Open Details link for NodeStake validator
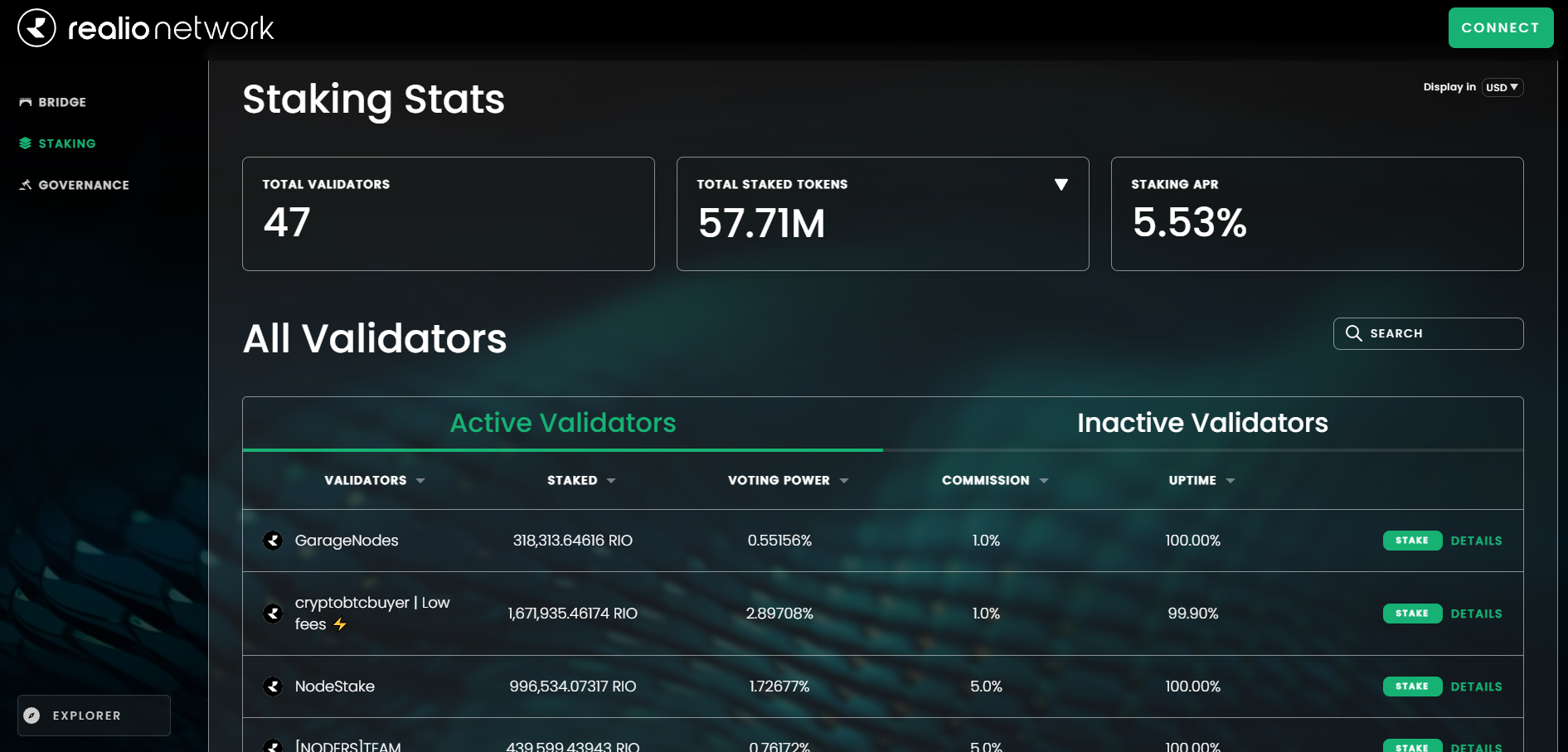The image size is (1568, 752). (x=1476, y=687)
